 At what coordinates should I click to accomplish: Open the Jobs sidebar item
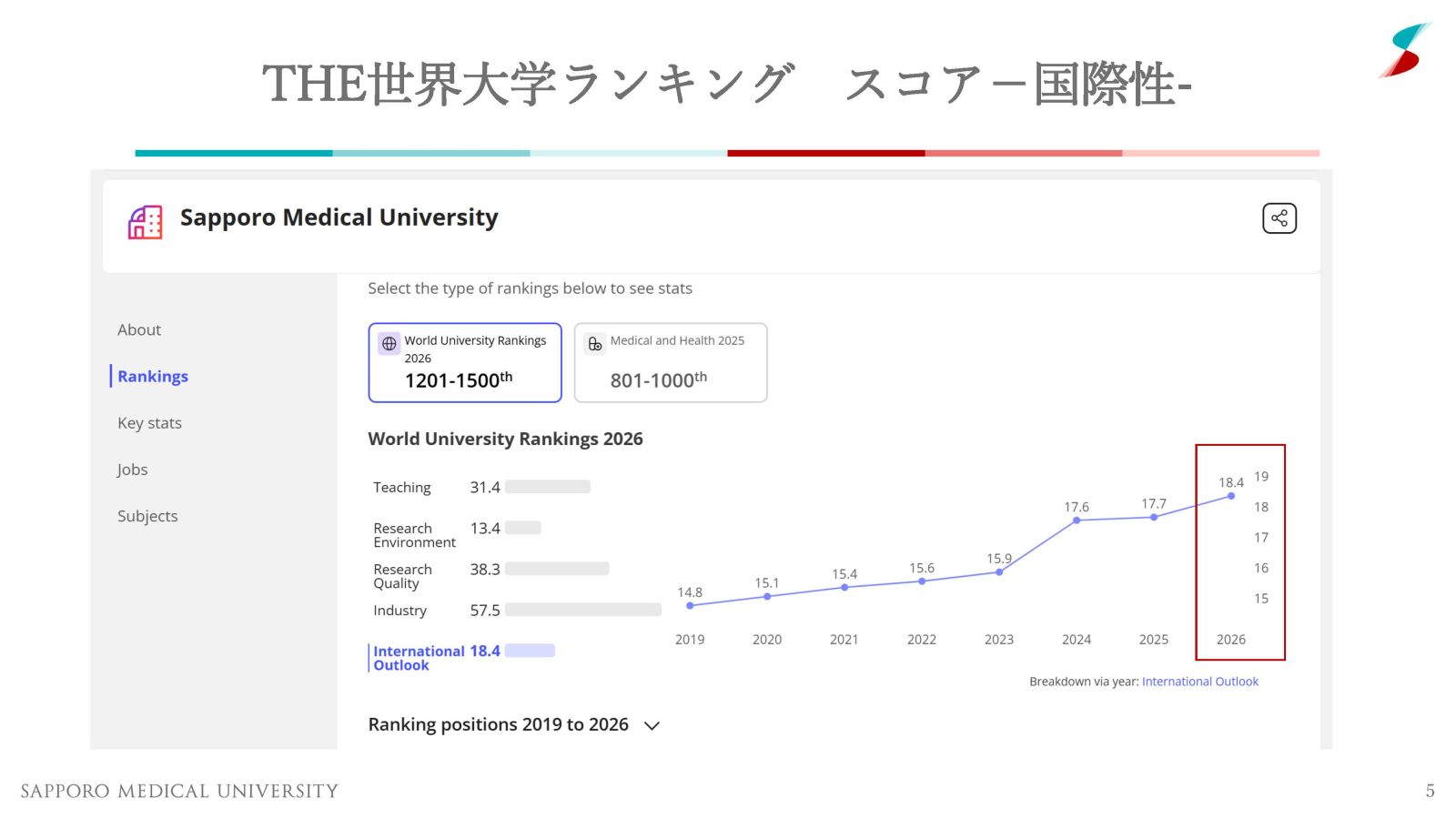pyautogui.click(x=132, y=470)
